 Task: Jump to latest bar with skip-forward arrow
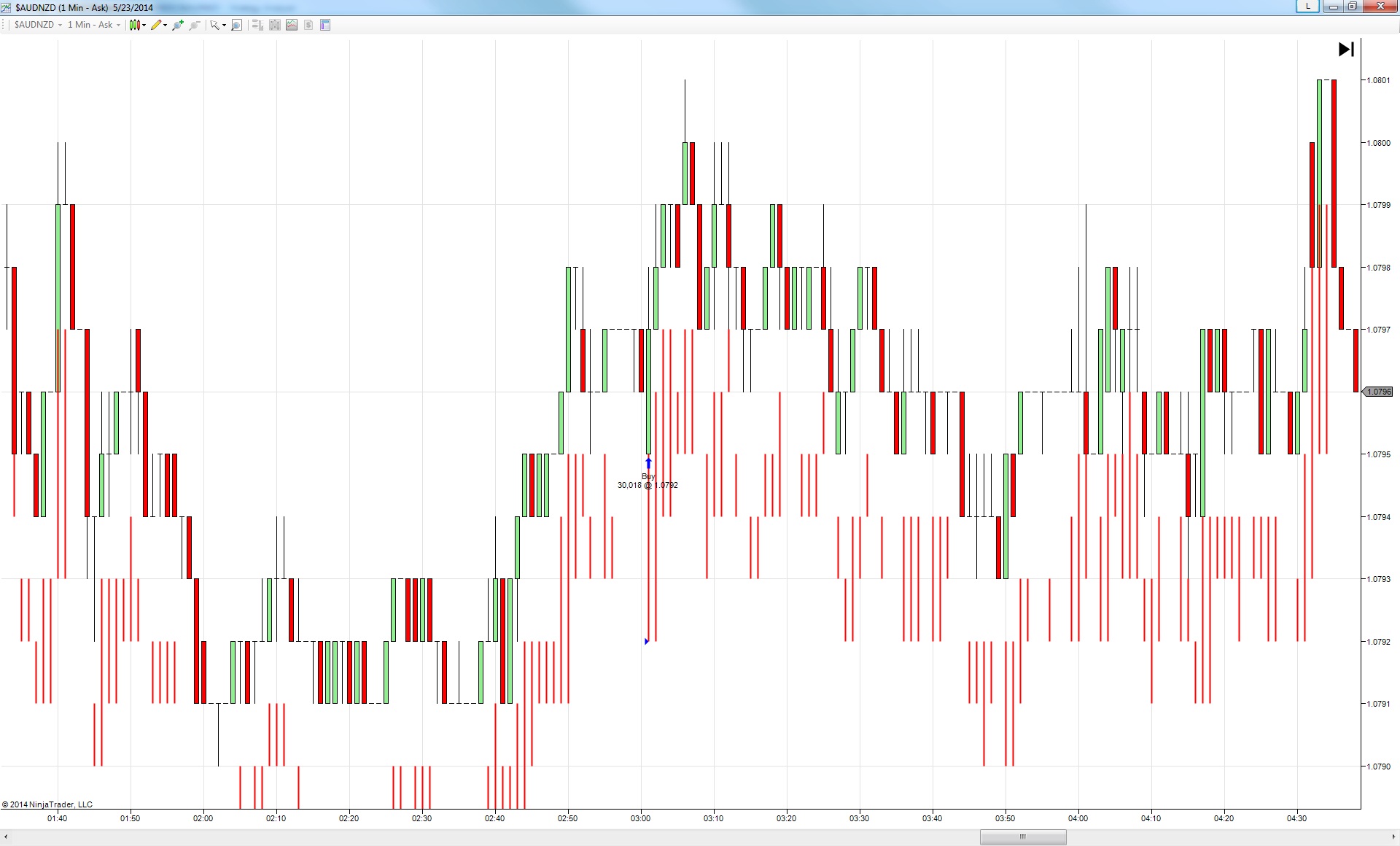[x=1346, y=49]
